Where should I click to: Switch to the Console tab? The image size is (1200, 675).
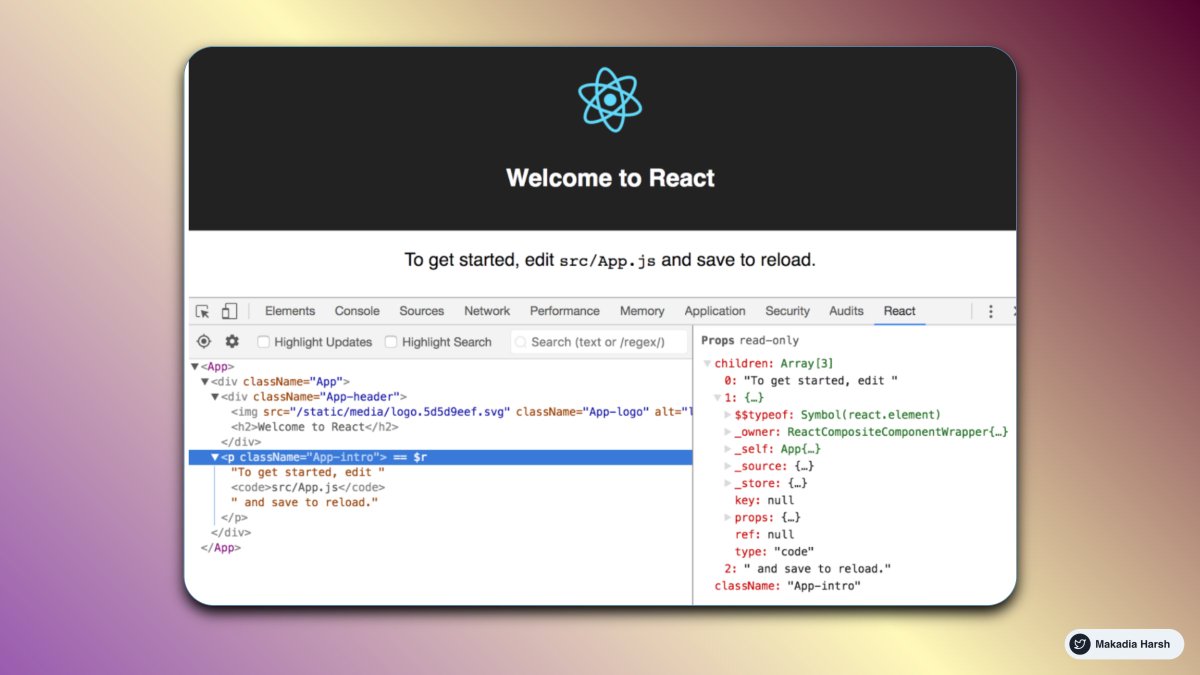tap(357, 311)
